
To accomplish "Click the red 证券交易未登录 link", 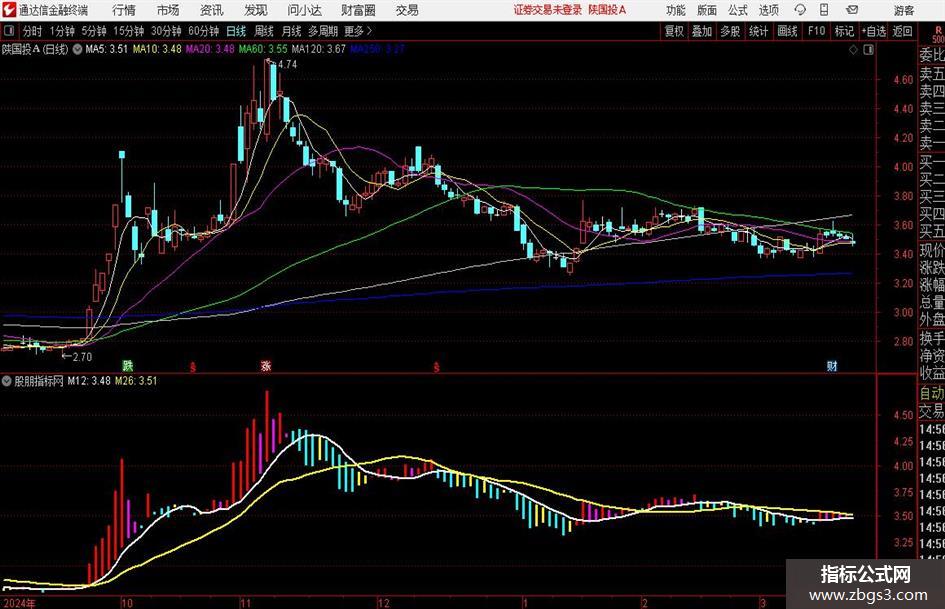I will point(548,10).
